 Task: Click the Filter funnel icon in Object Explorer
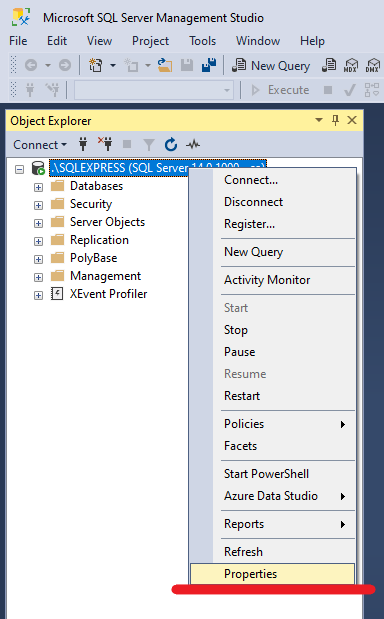149,145
